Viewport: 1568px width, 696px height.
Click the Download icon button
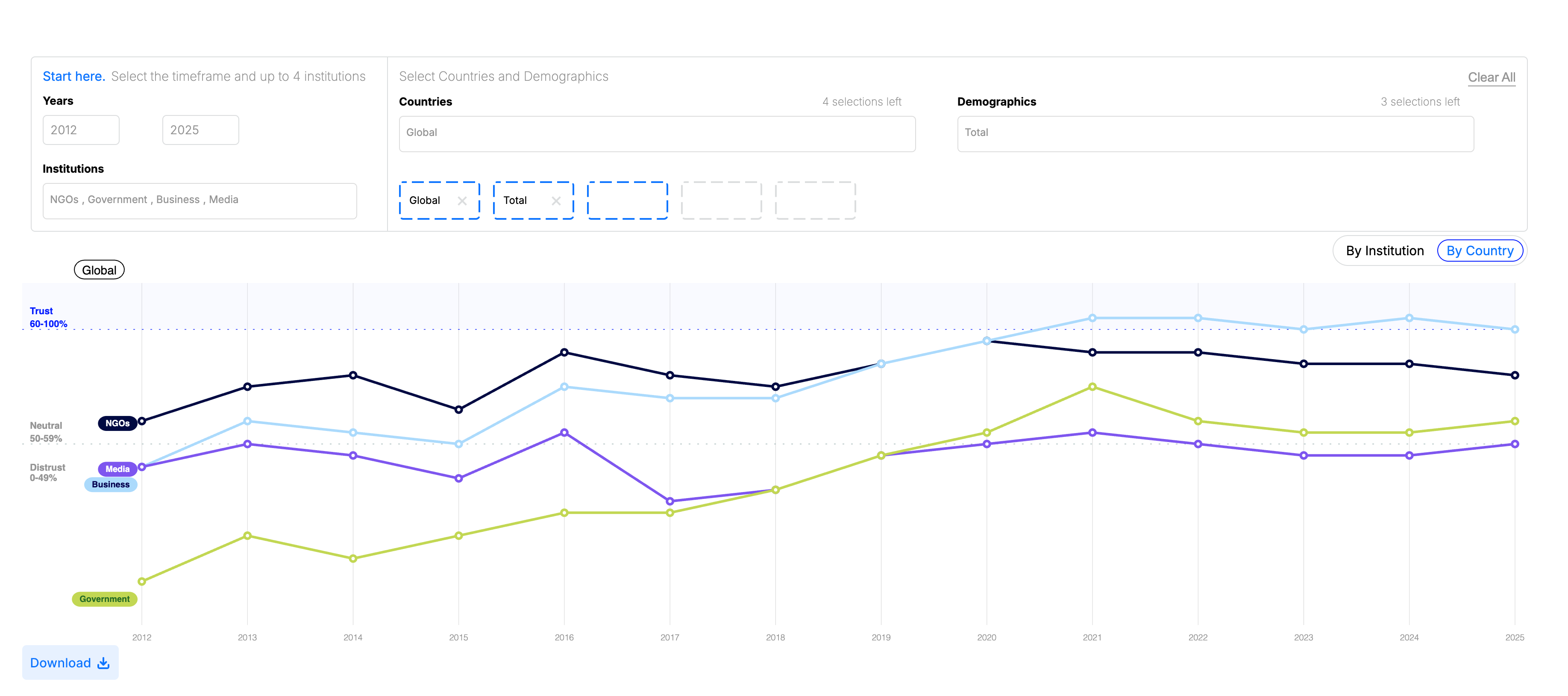point(103,663)
